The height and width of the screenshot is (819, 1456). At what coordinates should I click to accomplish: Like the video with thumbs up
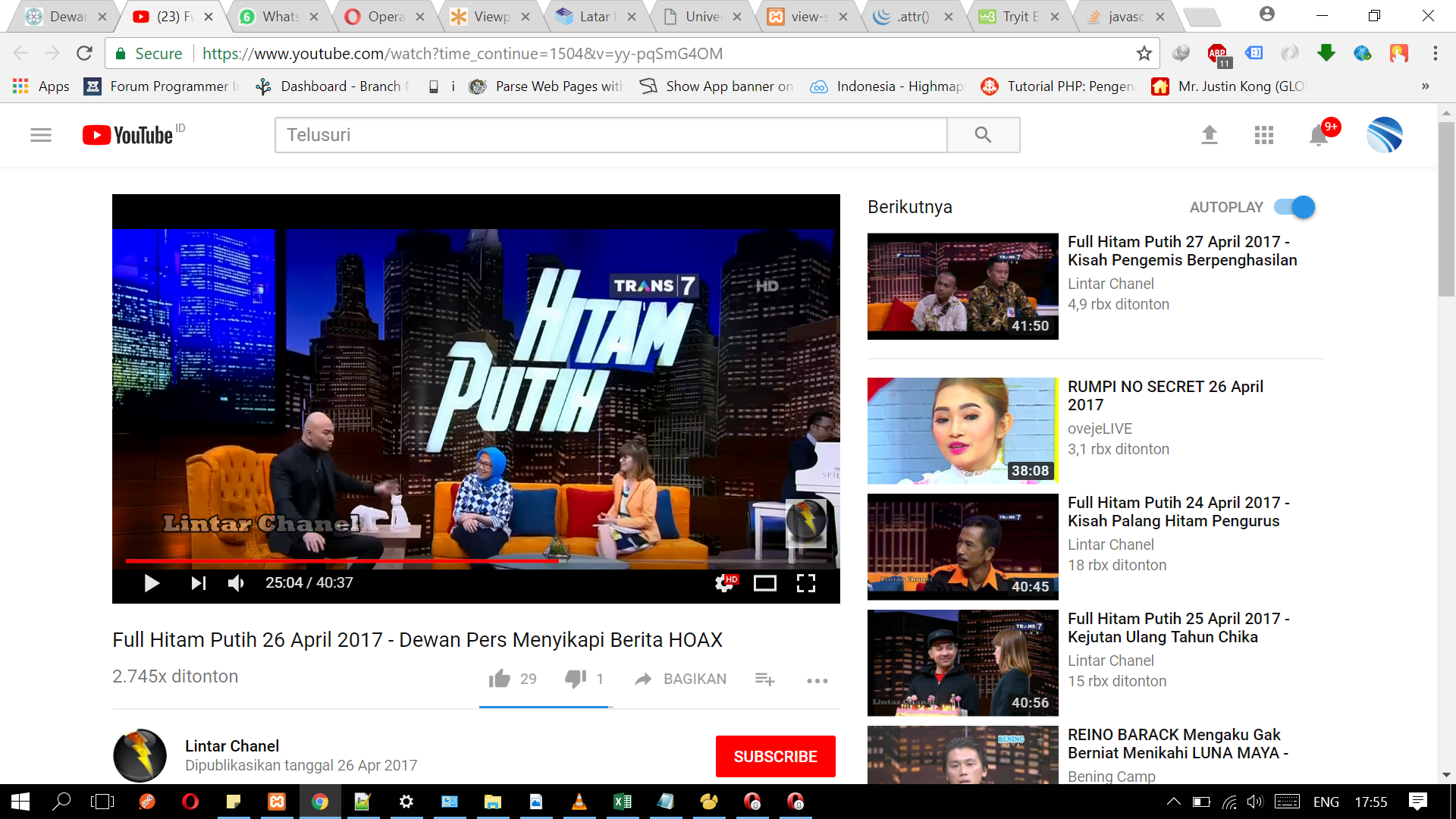[500, 679]
